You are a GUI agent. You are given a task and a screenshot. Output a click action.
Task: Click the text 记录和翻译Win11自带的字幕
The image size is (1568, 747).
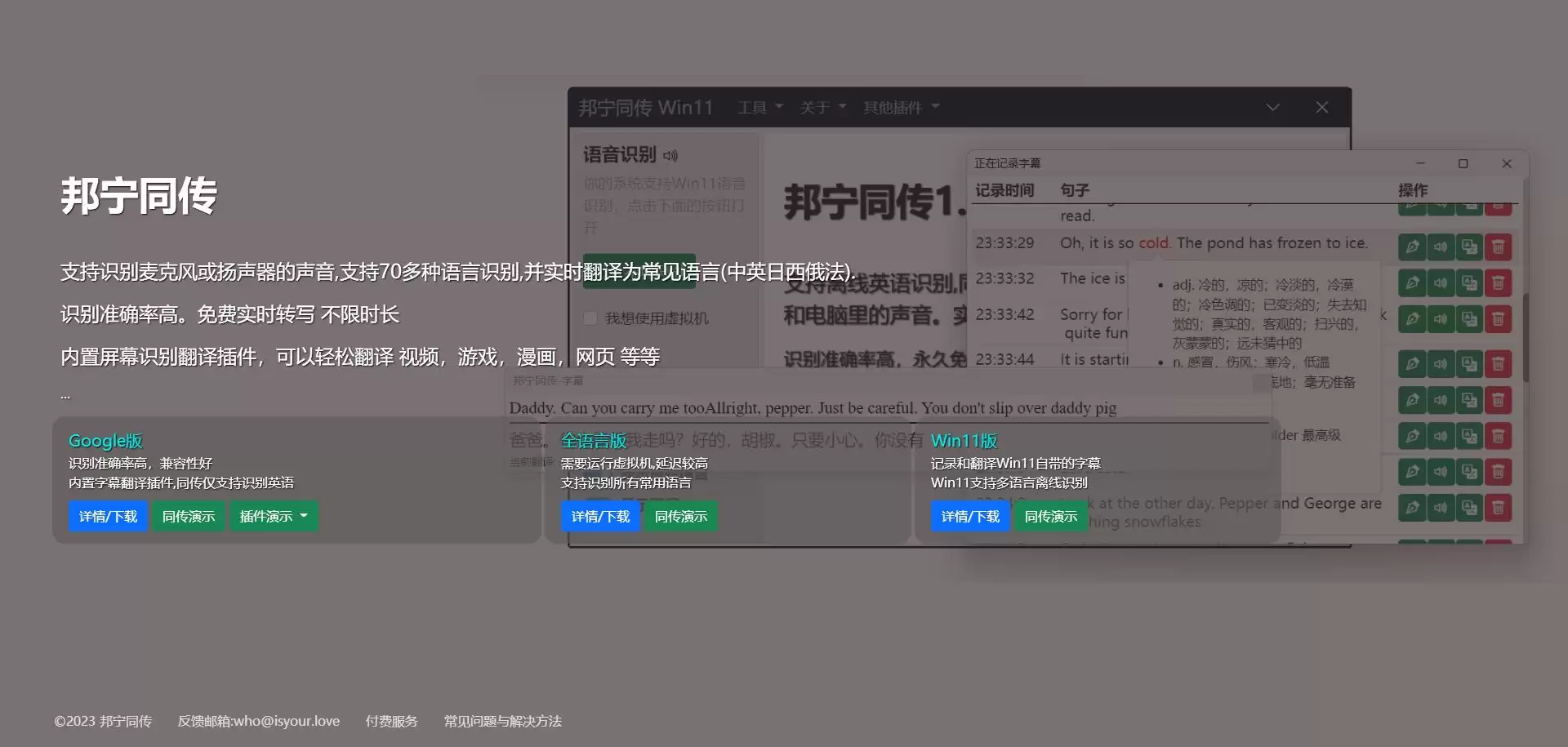tap(1016, 463)
